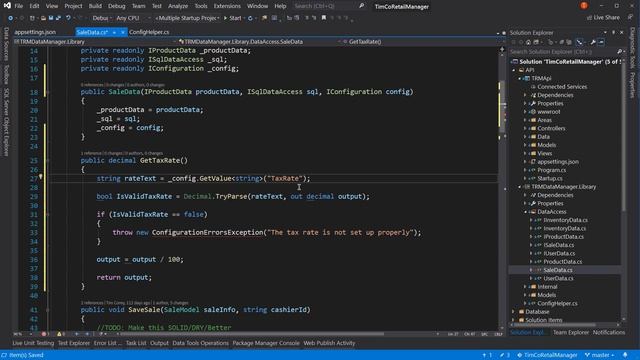The height and width of the screenshot is (360, 640).
Task: Click TimCoRetailManager repo in status bar
Action: tap(547, 355)
